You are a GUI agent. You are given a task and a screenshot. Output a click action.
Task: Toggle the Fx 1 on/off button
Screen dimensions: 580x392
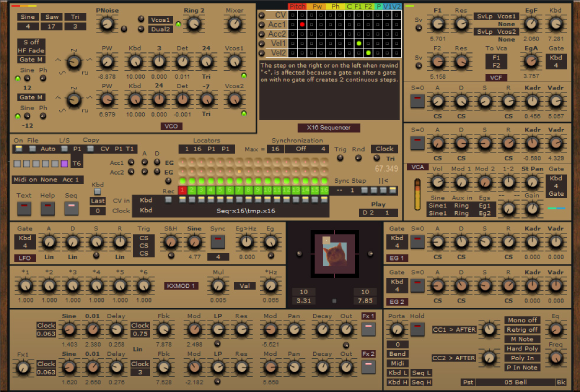(368, 329)
